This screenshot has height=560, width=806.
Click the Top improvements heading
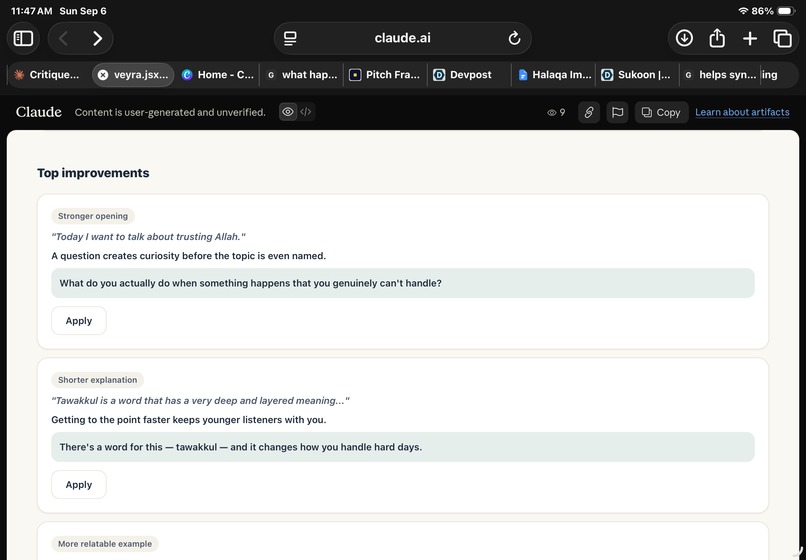pyautogui.click(x=93, y=173)
